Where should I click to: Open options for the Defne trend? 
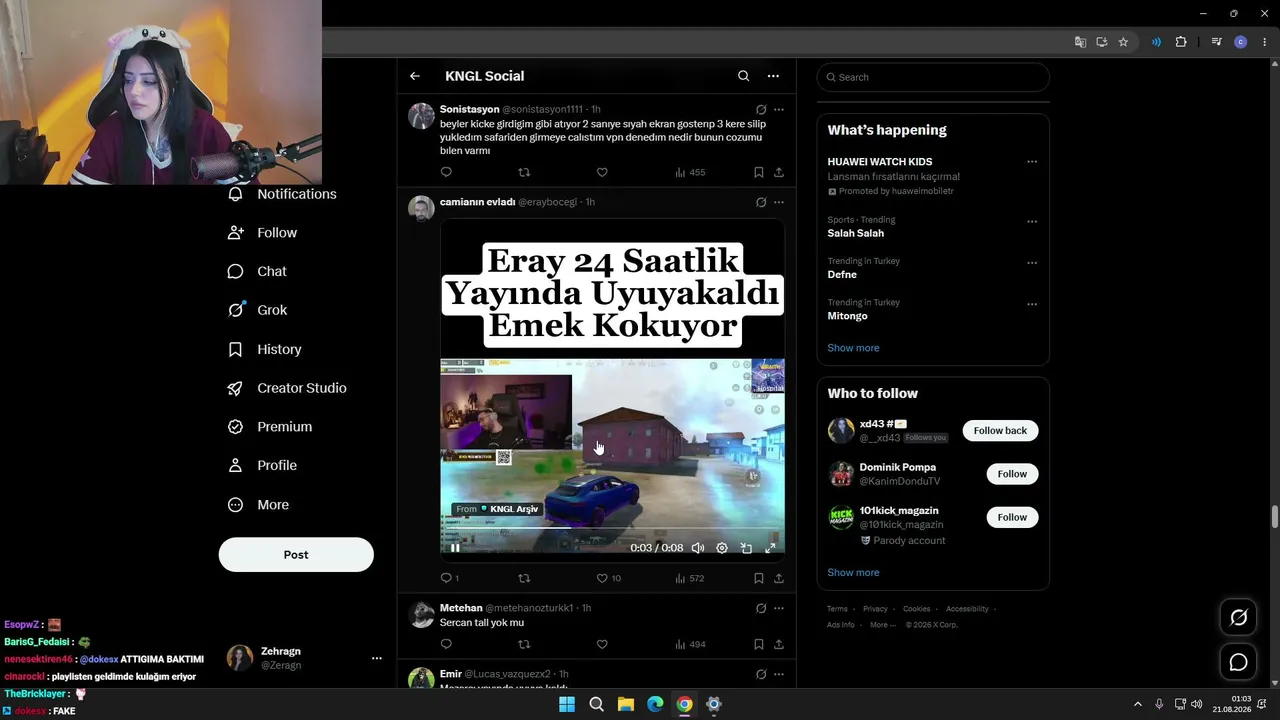(x=1032, y=263)
